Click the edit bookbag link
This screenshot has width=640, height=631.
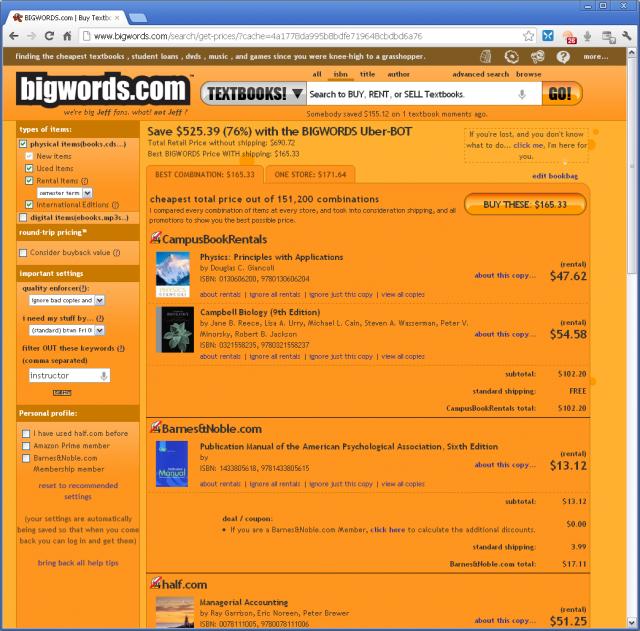point(555,176)
